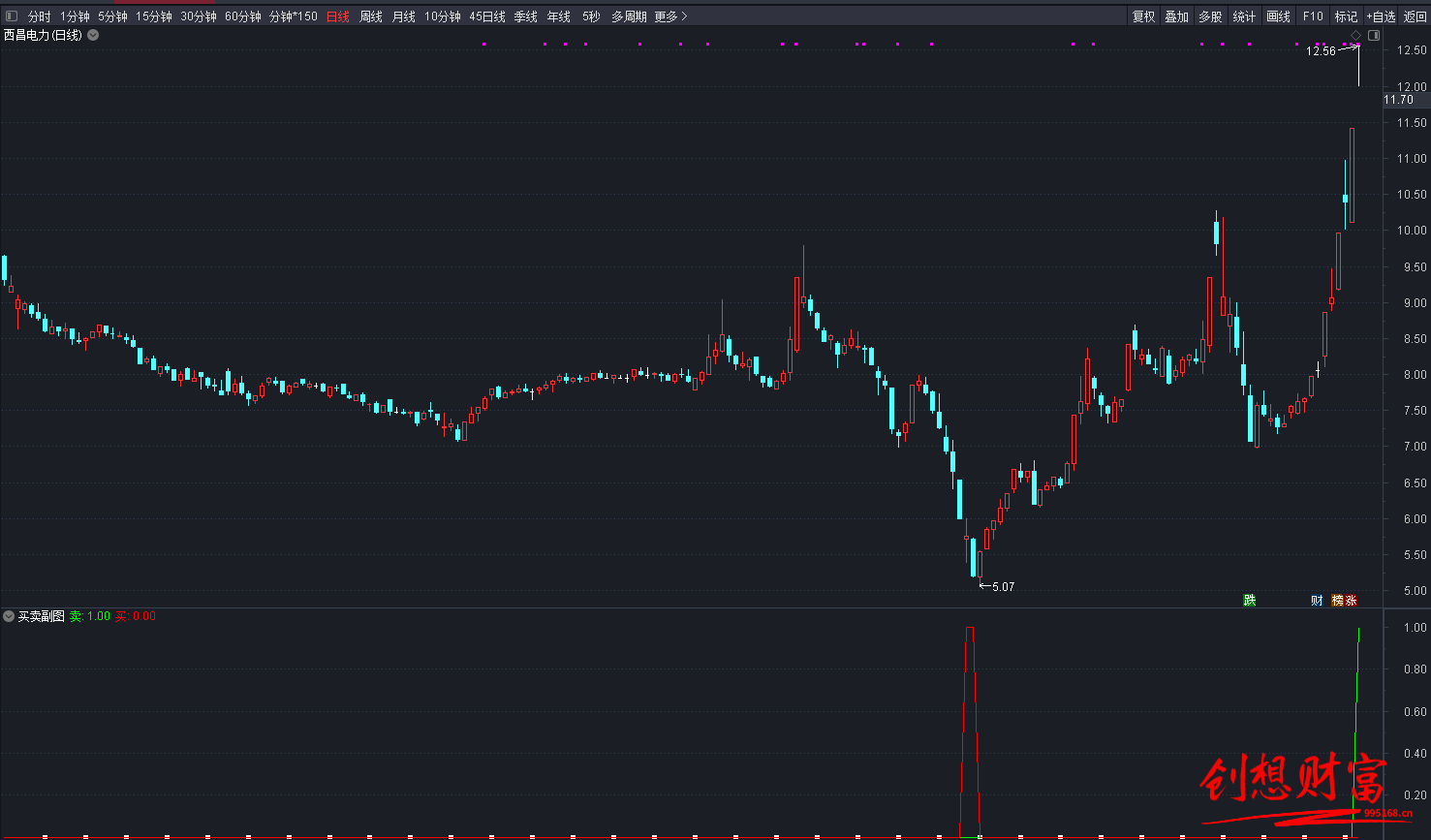Screen dimensions: 1431x840
Task: Select the 分钟*150 period tab
Action: pos(294,16)
